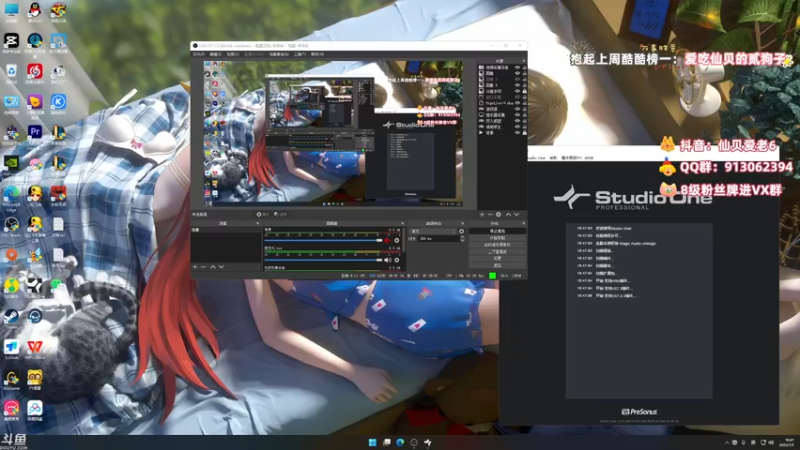
Task: Open the Recycle Bin desktop icon
Action: coord(11,72)
